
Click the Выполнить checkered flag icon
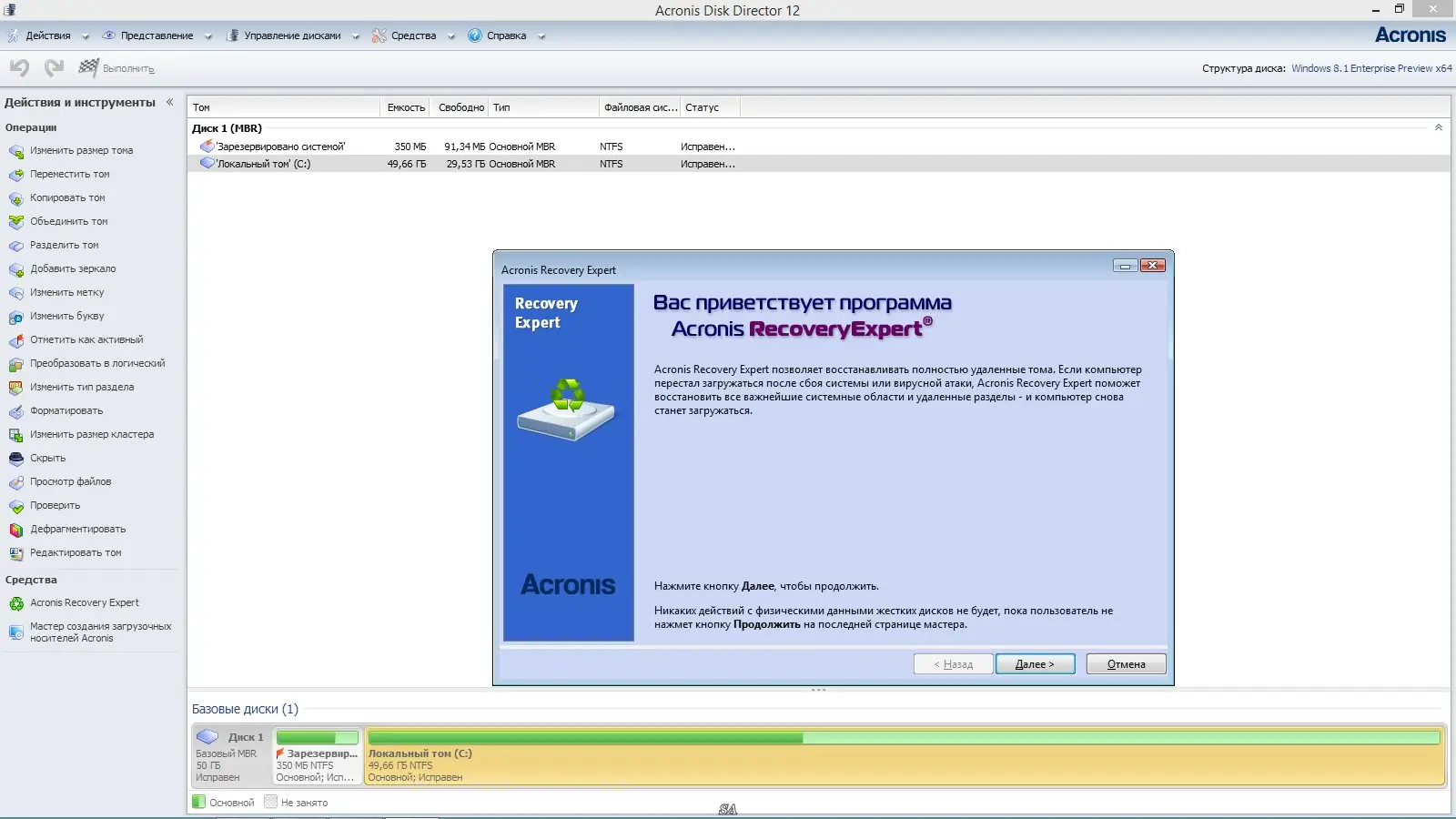[x=88, y=67]
